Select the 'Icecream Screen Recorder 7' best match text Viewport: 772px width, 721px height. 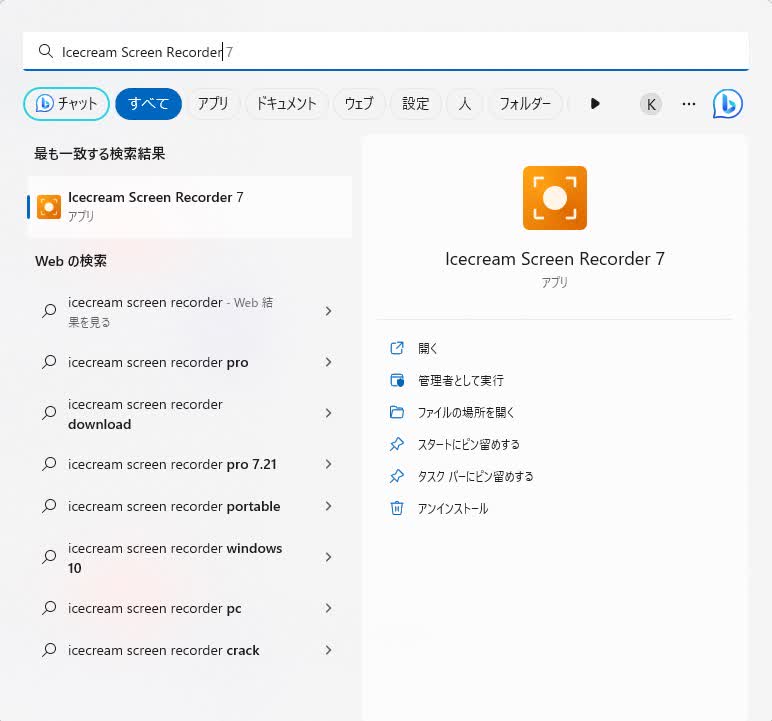pos(156,197)
